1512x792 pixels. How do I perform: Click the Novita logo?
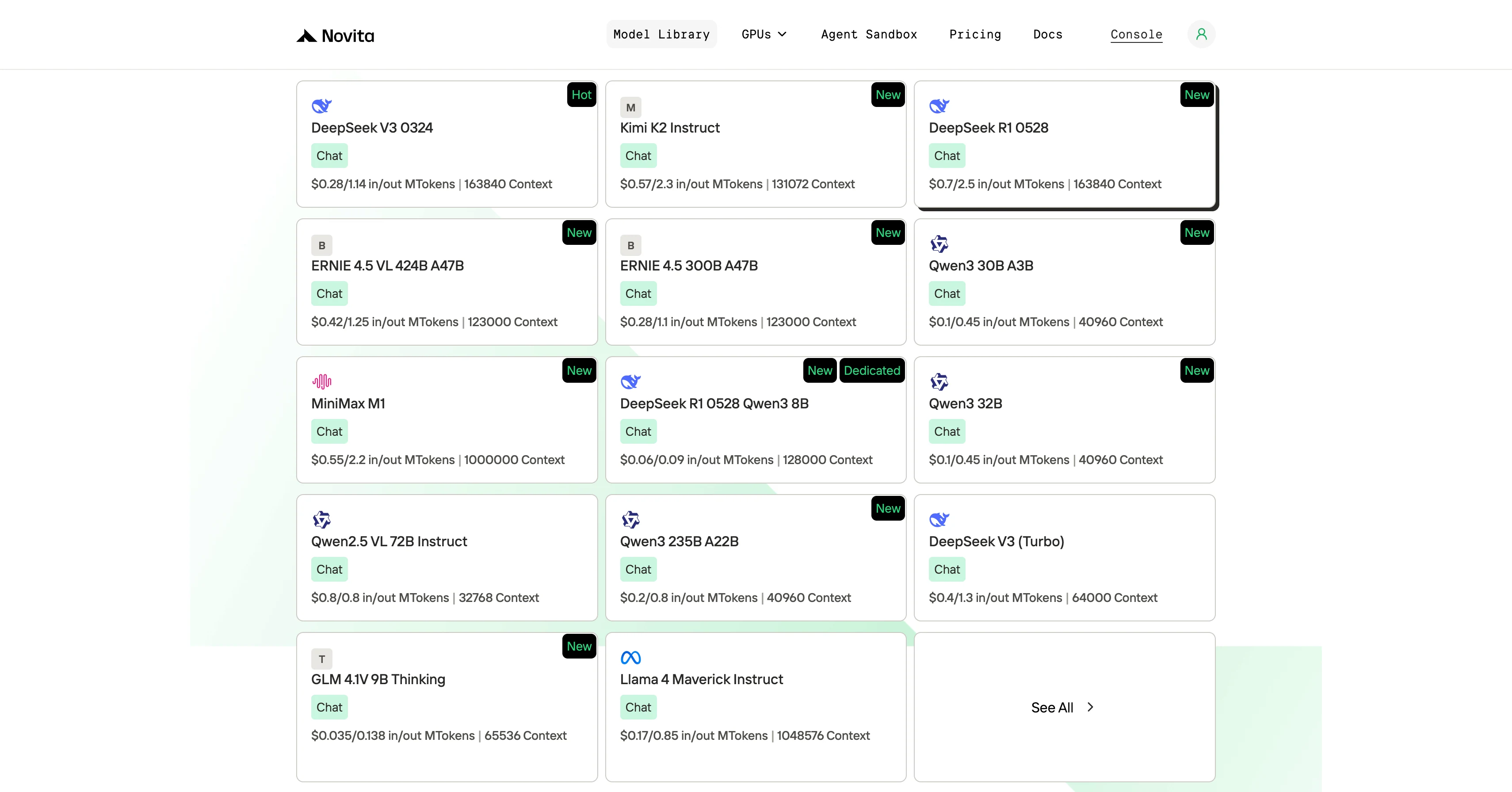[335, 36]
